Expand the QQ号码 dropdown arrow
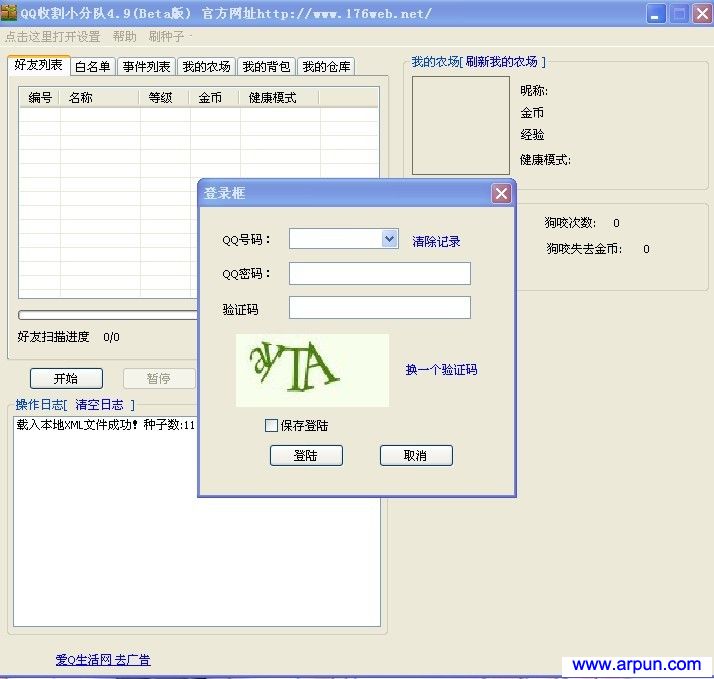Image resolution: width=714 pixels, height=679 pixels. pyautogui.click(x=390, y=238)
